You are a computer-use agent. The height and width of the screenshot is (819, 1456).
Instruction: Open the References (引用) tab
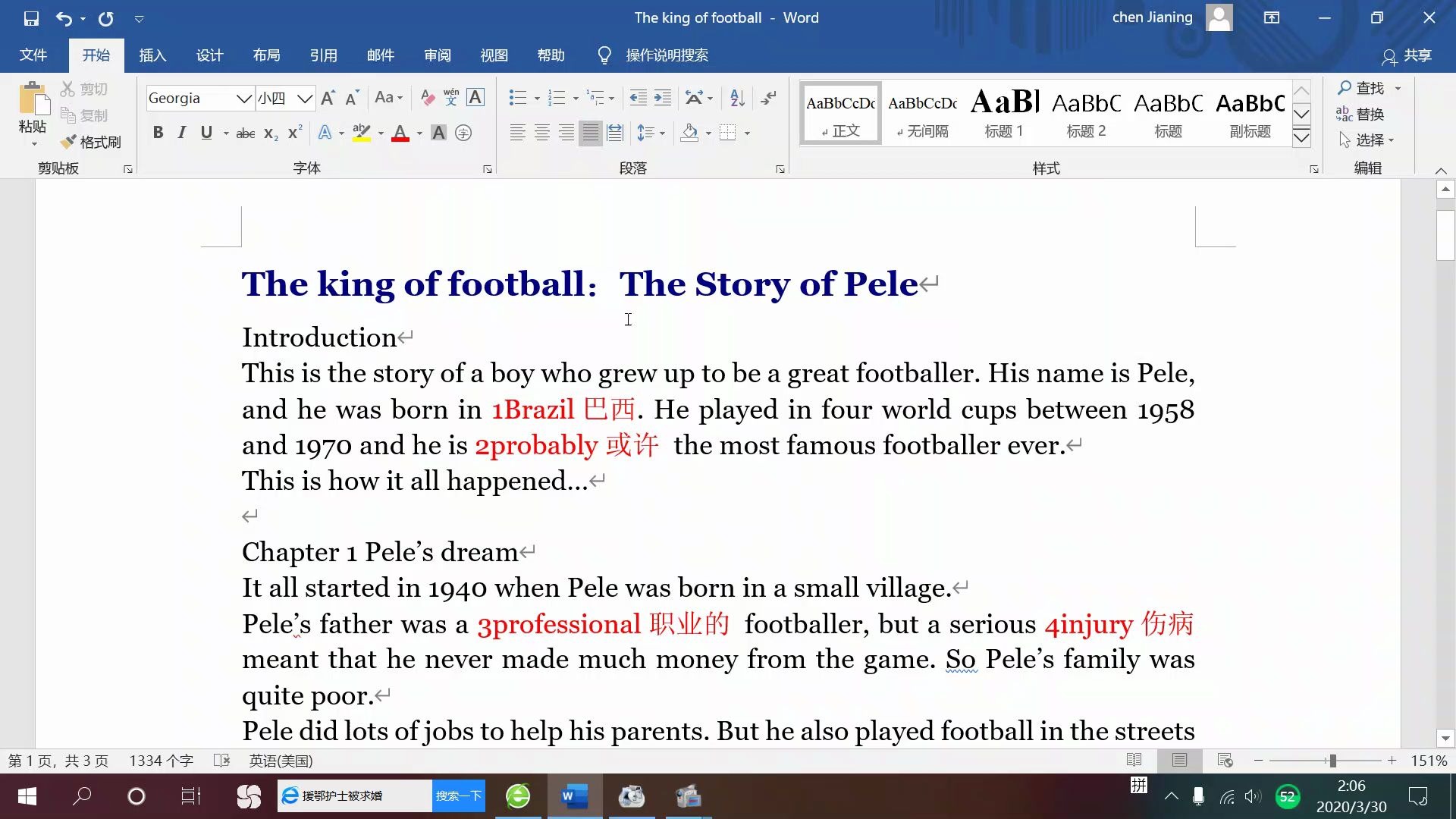323,55
